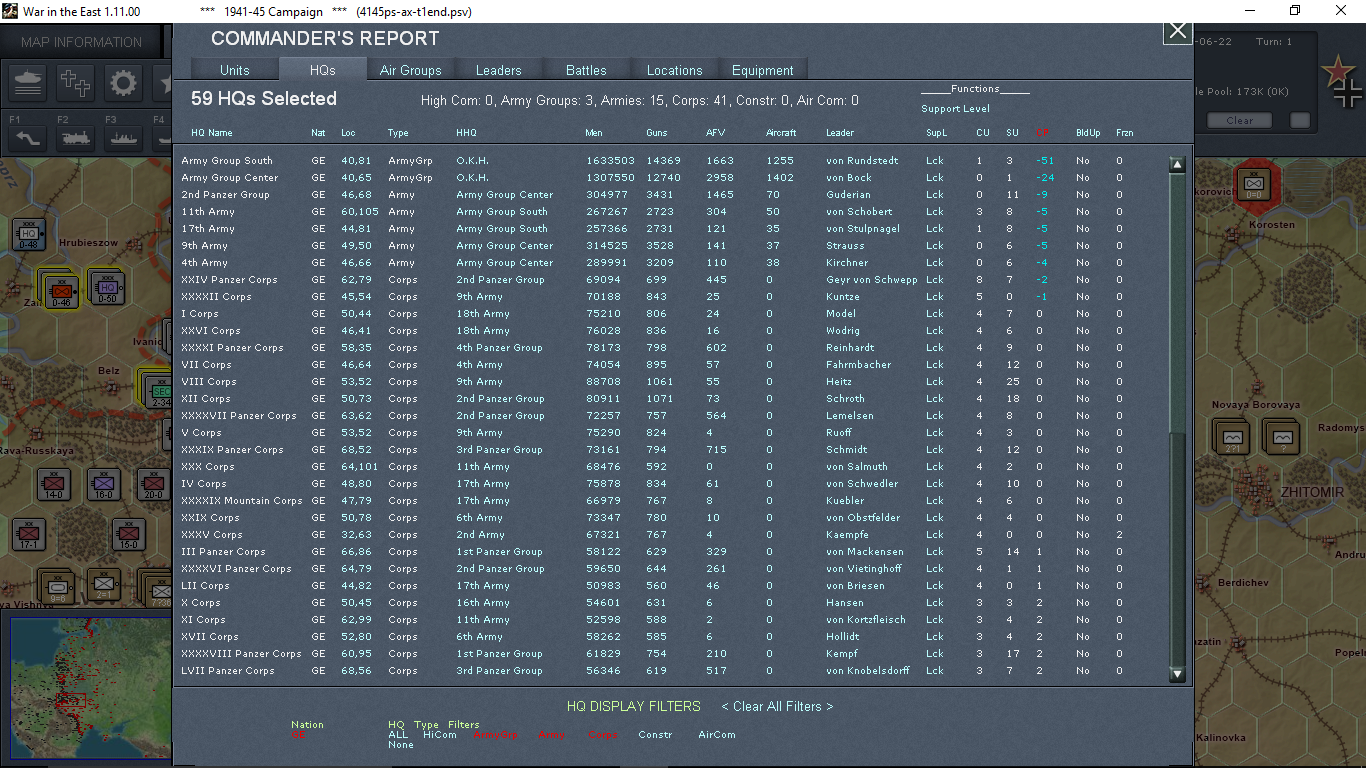Click right unit counter below Novaya Borovaya
Viewport: 1366px width, 768px height.
coord(1282,437)
